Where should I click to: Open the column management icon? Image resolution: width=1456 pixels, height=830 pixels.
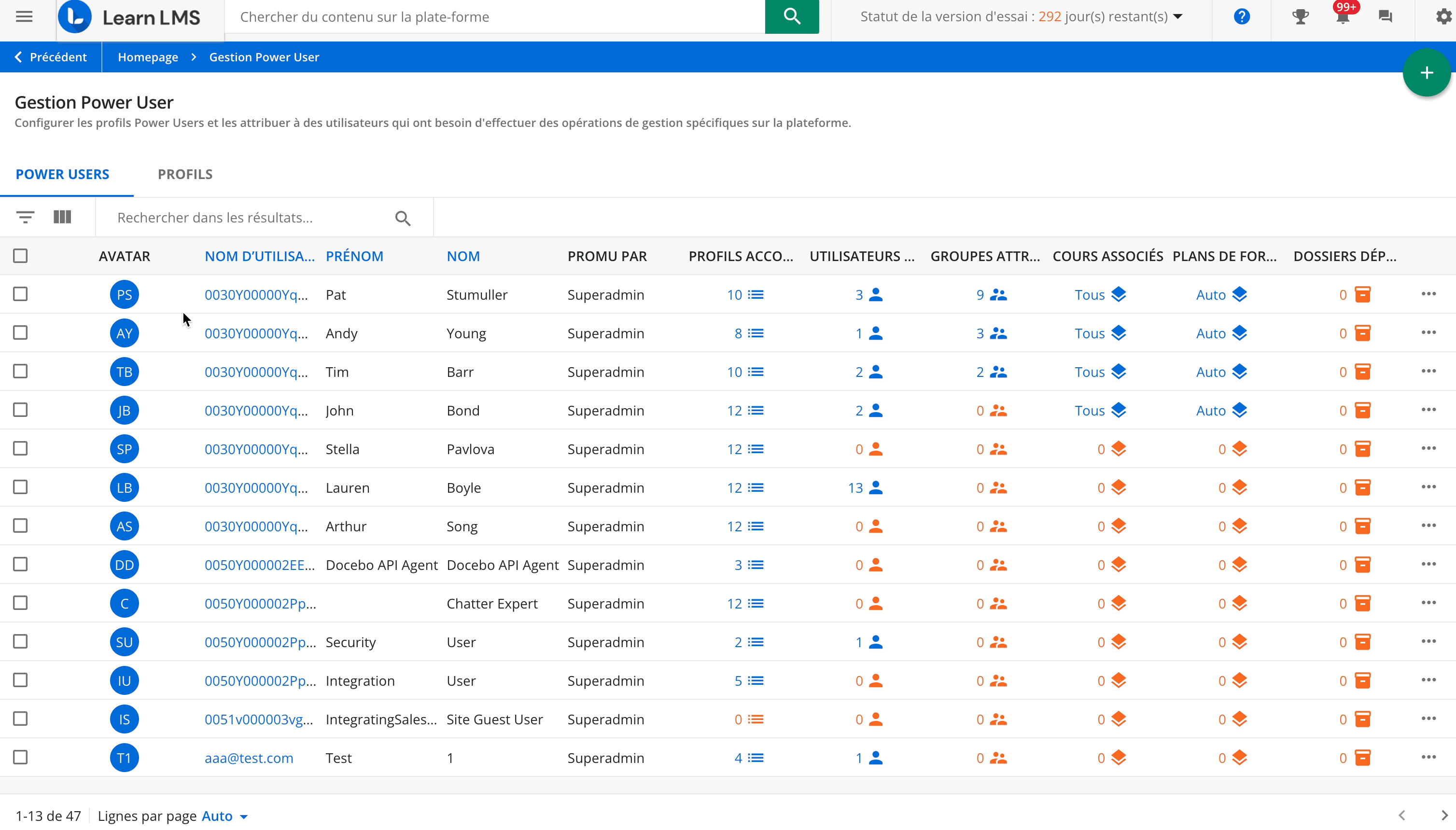tap(62, 217)
